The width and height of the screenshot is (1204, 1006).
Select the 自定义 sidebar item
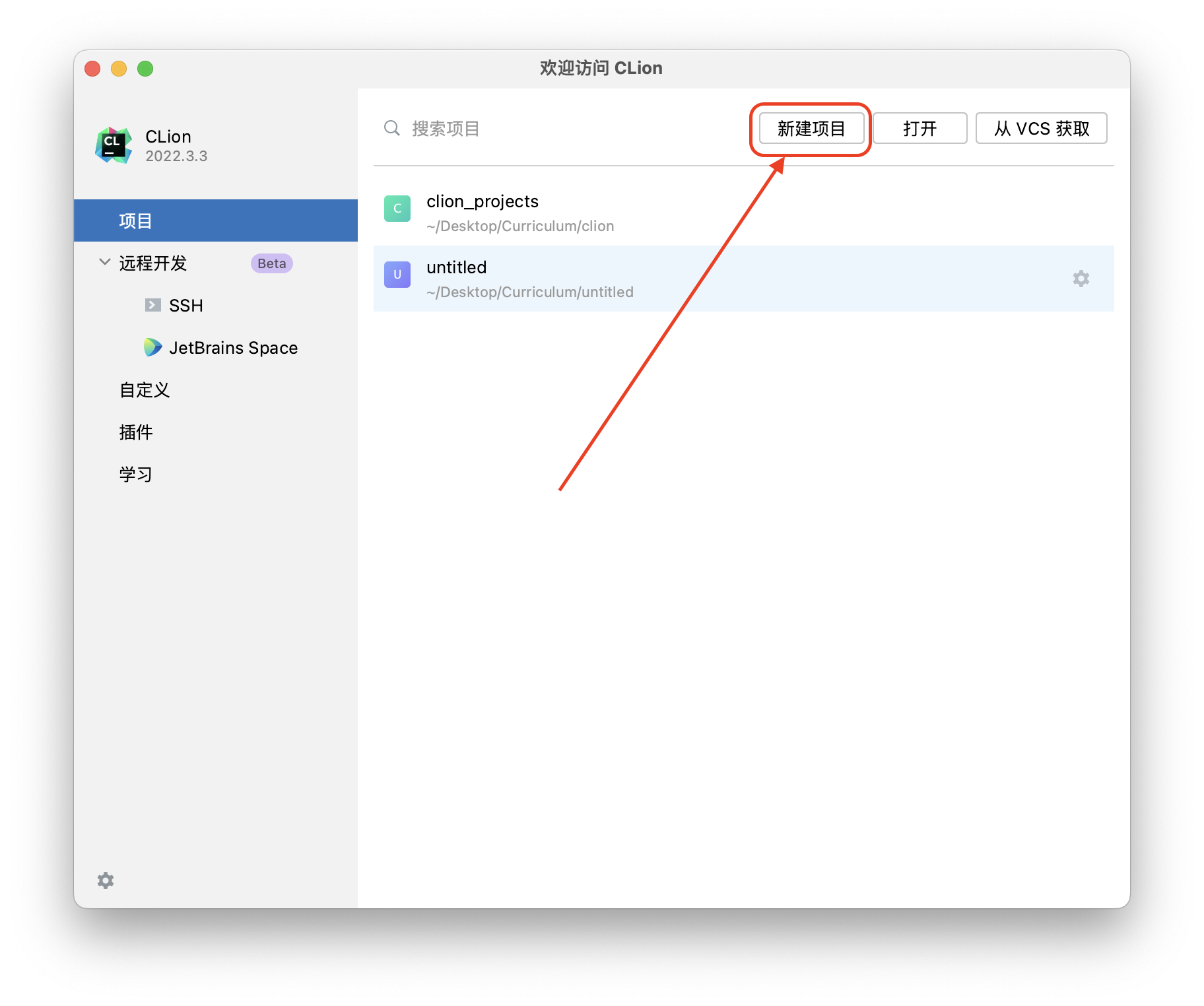143,389
